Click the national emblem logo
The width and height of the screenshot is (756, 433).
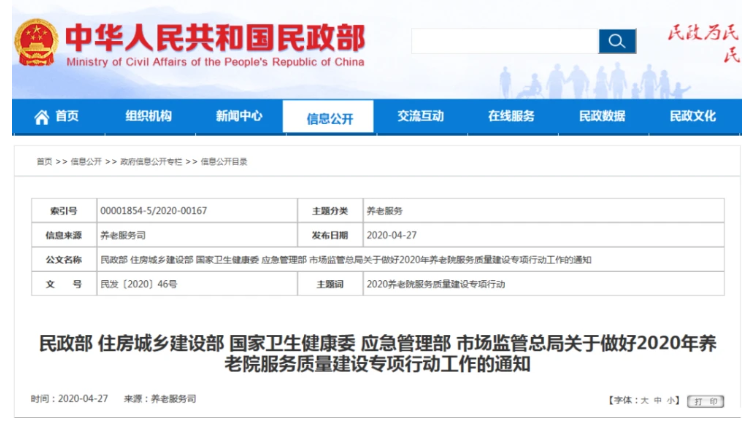[35, 42]
